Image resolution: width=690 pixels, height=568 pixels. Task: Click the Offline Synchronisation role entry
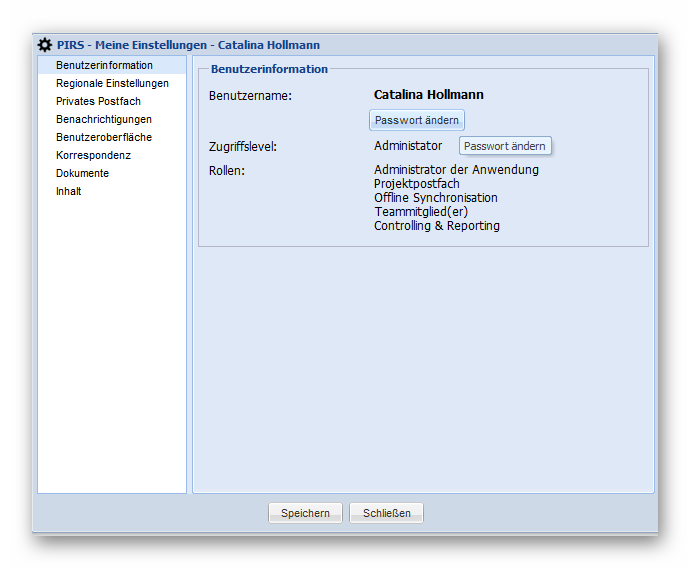[435, 198]
